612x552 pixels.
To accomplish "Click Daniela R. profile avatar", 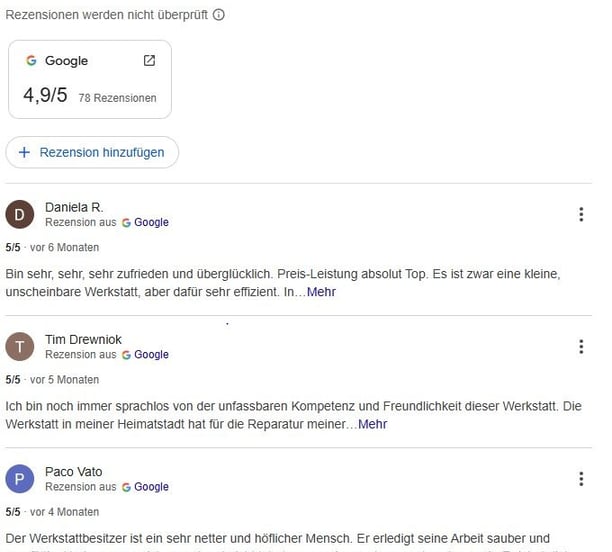I will pyautogui.click(x=20, y=214).
